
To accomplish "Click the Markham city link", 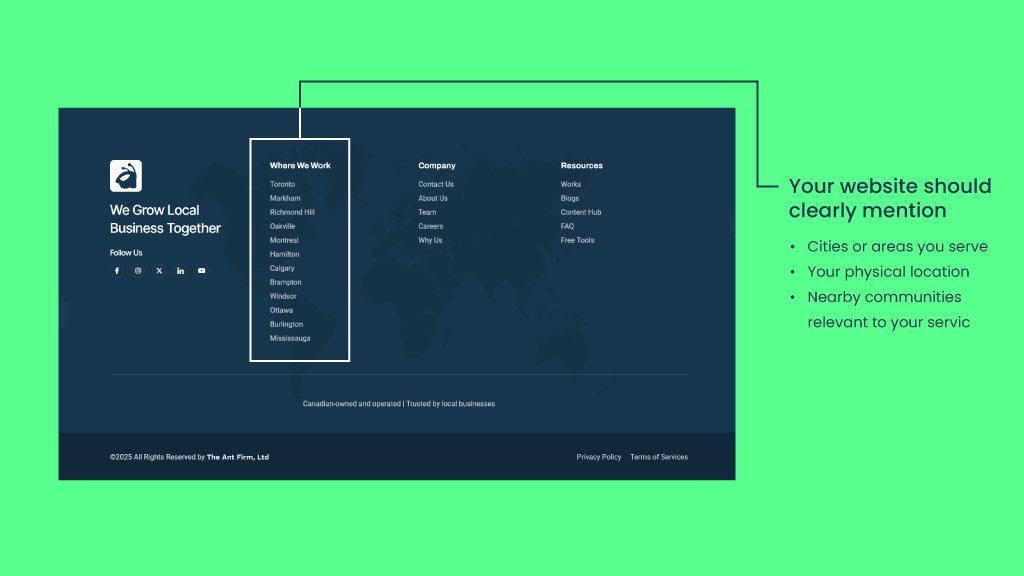I will click(x=284, y=198).
